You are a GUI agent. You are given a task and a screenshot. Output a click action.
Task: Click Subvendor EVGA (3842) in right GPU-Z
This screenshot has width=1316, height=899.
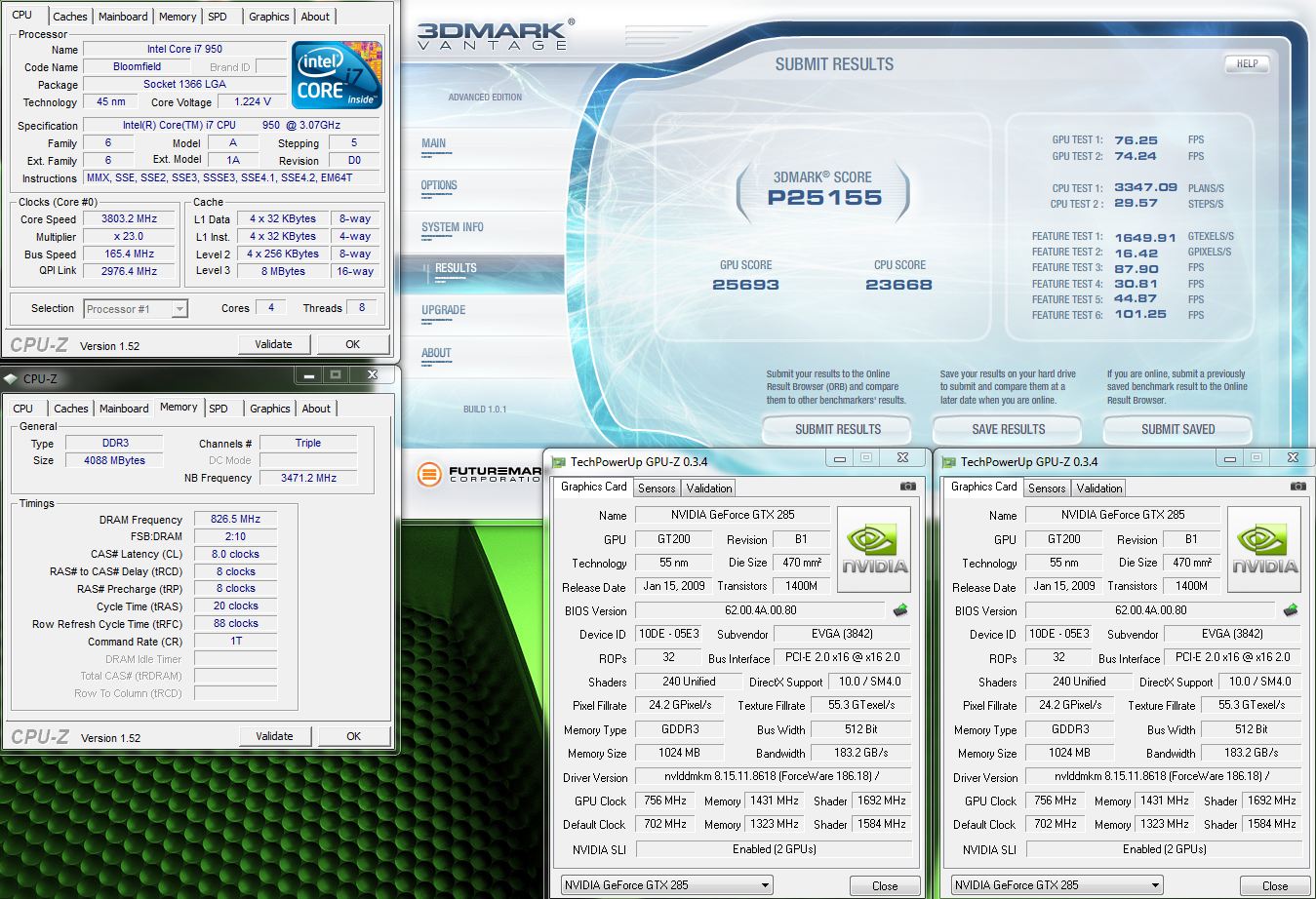pyautogui.click(x=1232, y=634)
